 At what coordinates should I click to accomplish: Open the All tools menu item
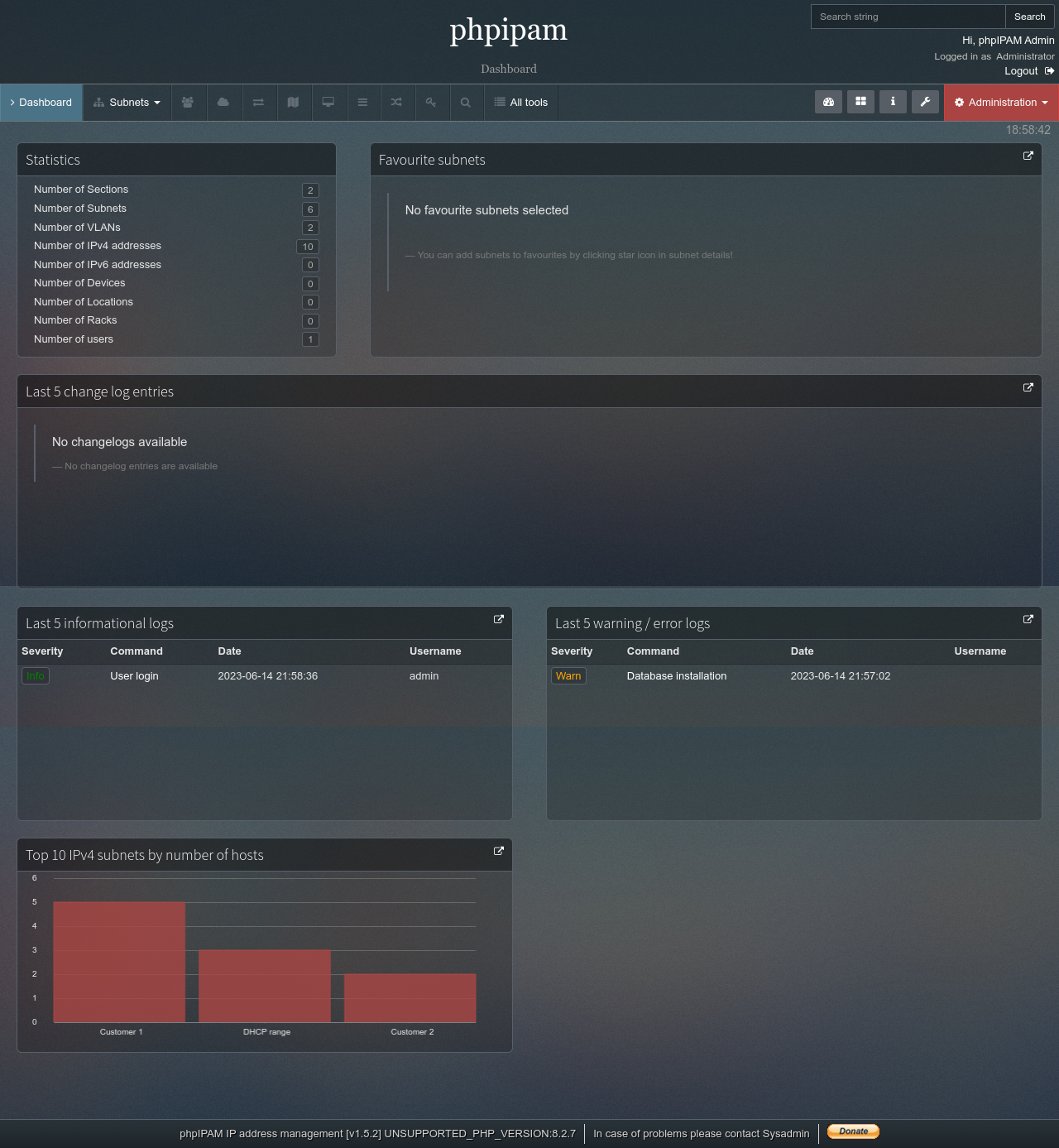coord(521,103)
